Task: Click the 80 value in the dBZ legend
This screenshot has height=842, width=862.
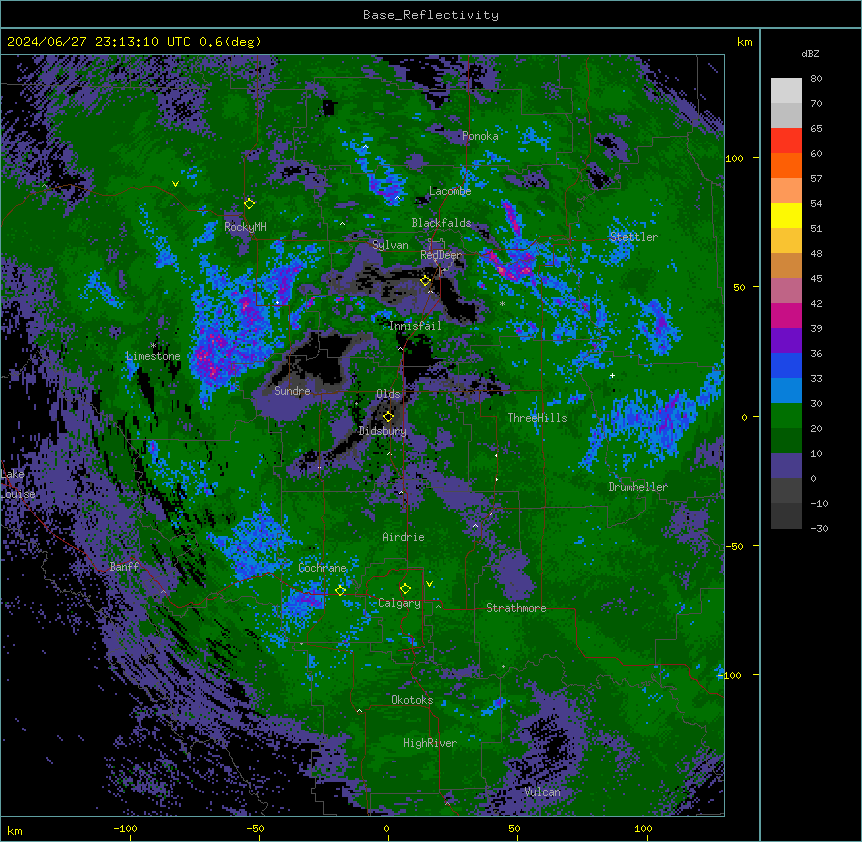Action: (x=816, y=79)
